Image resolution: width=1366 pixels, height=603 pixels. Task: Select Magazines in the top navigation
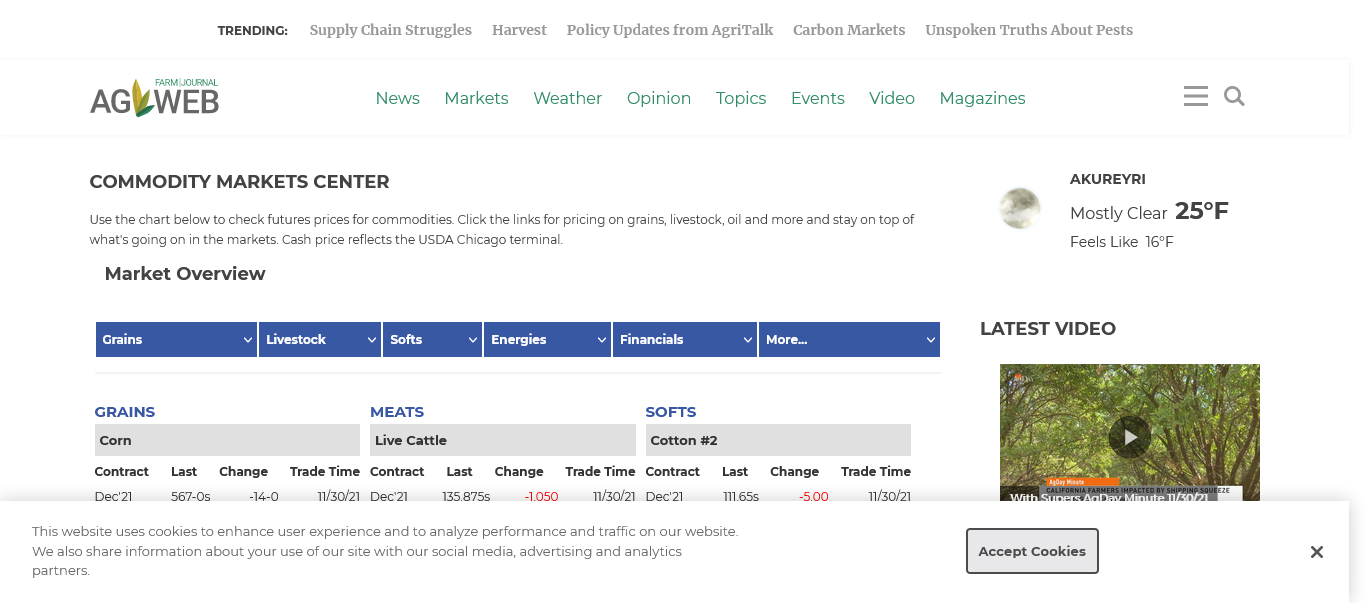[x=982, y=98]
